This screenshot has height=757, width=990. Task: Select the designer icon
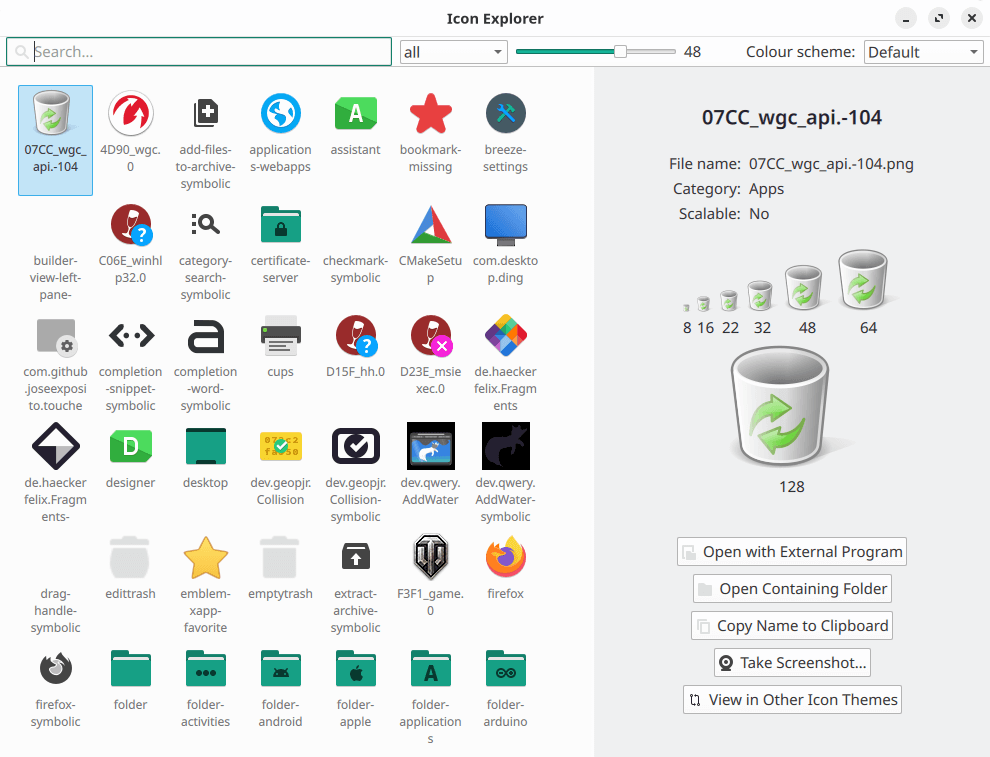tap(131, 447)
